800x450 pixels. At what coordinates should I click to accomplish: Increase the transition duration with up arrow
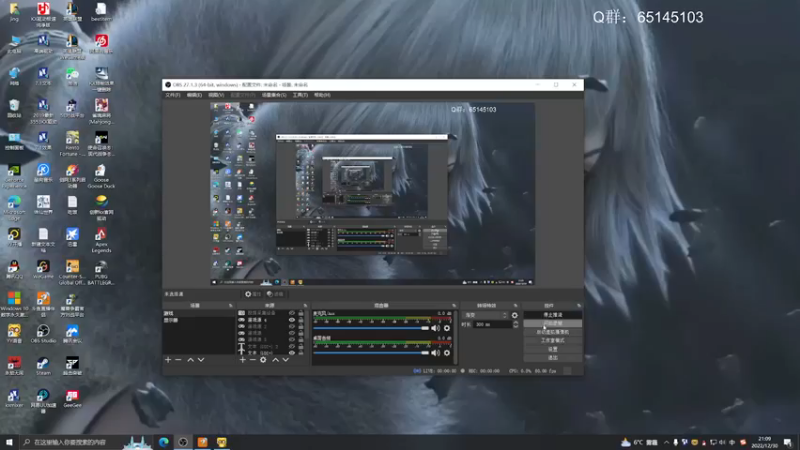[515, 322]
